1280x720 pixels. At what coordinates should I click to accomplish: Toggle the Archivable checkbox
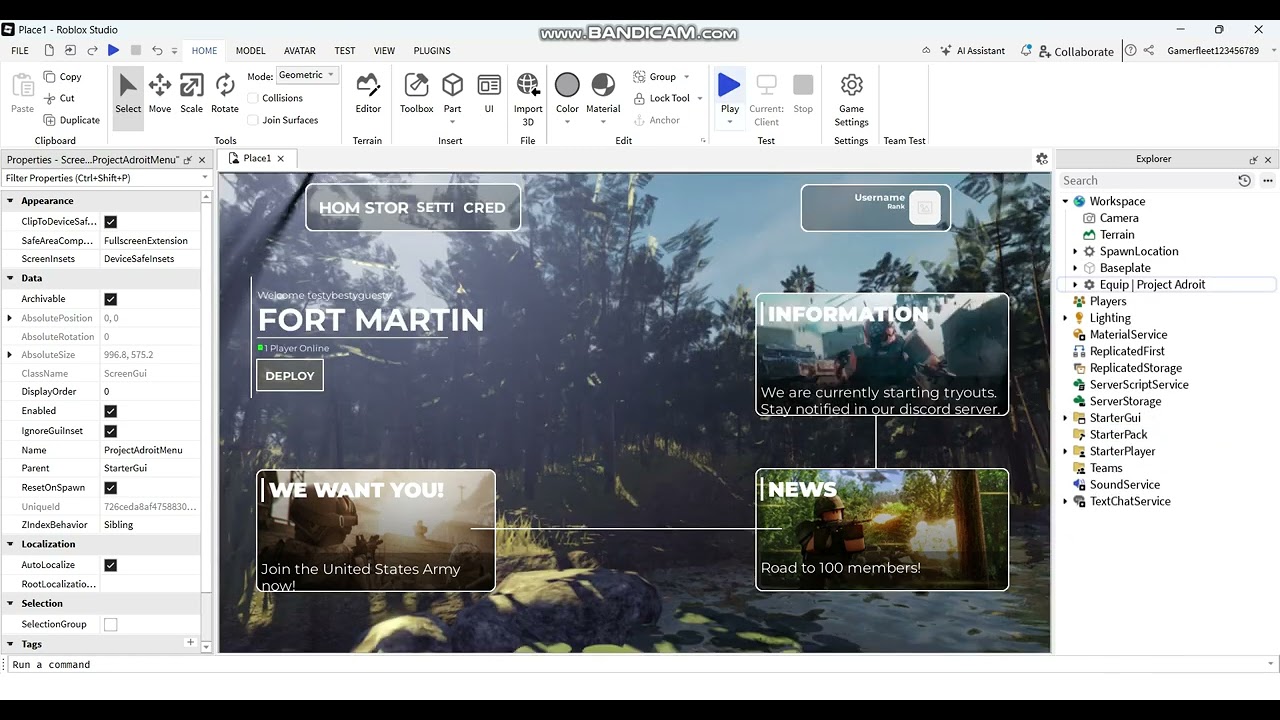tap(111, 299)
